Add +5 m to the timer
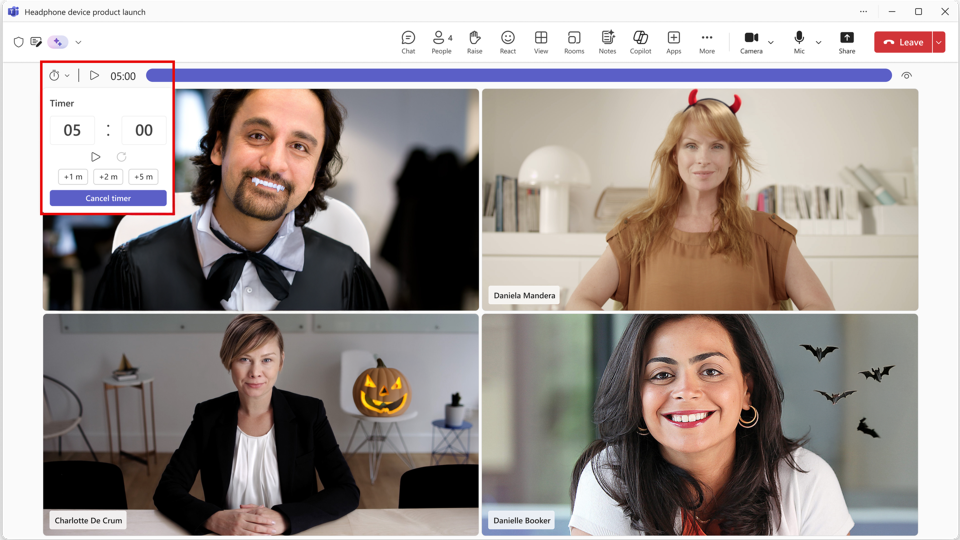Screen dimensions: 960x540 pos(143,176)
